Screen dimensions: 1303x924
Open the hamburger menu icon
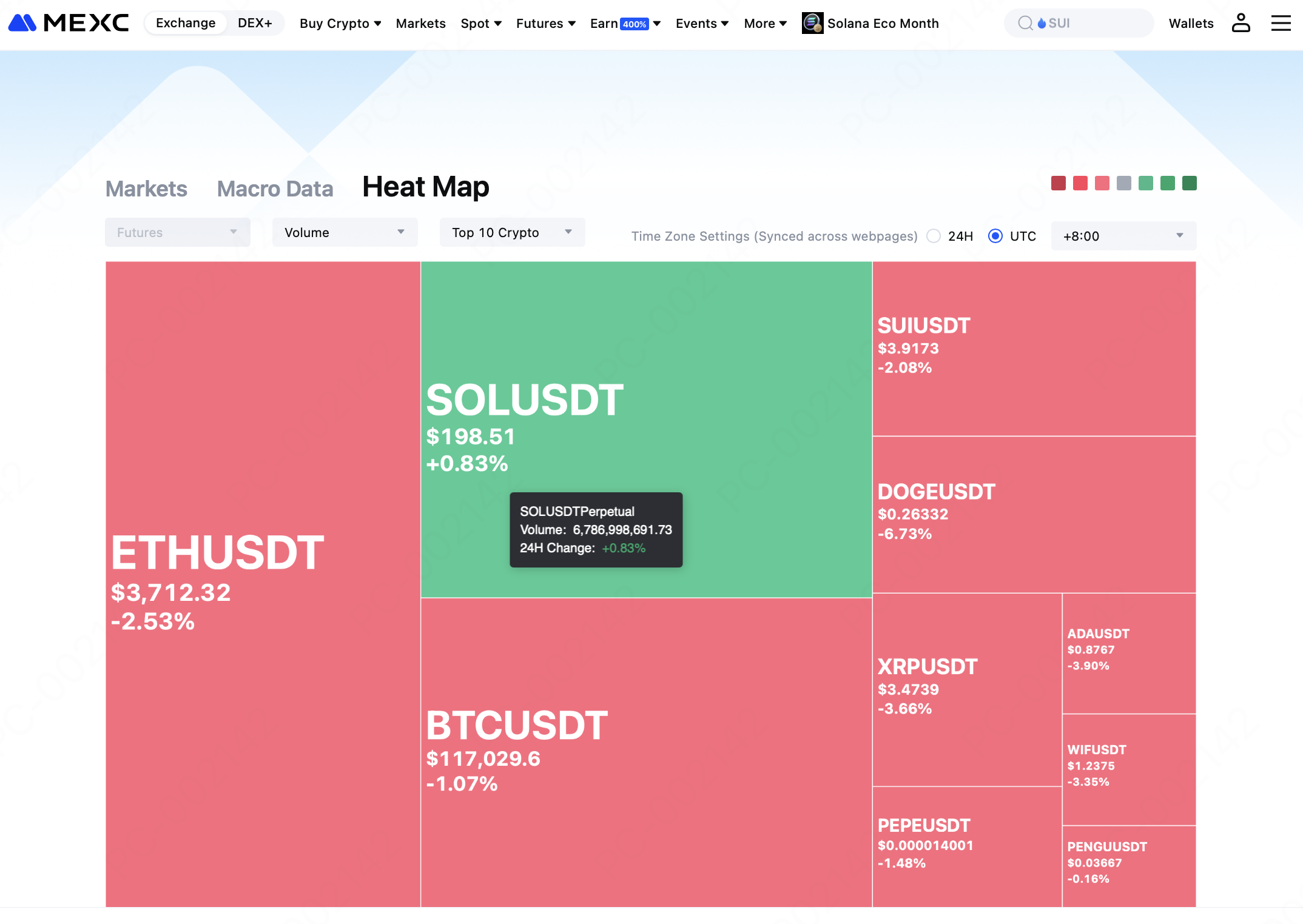[1281, 23]
